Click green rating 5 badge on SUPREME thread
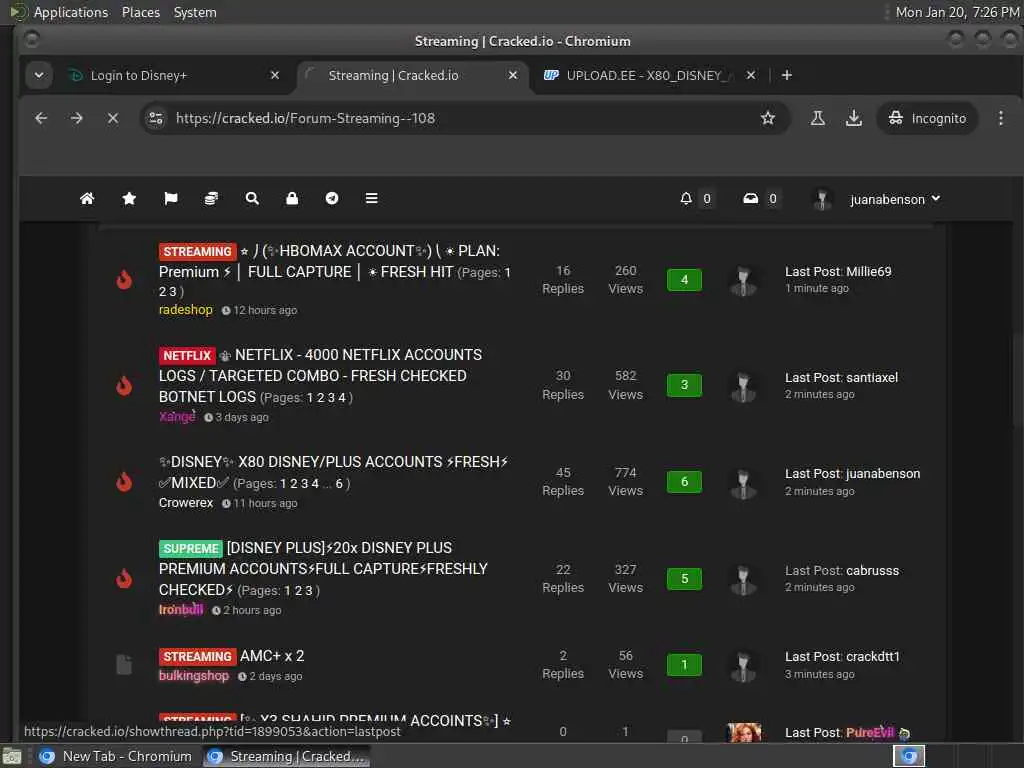The width and height of the screenshot is (1024, 768). click(684, 579)
